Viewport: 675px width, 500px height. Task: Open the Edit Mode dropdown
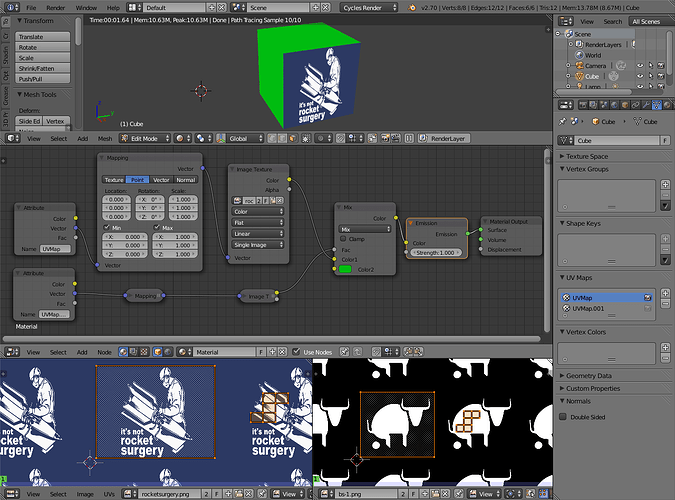click(x=146, y=138)
